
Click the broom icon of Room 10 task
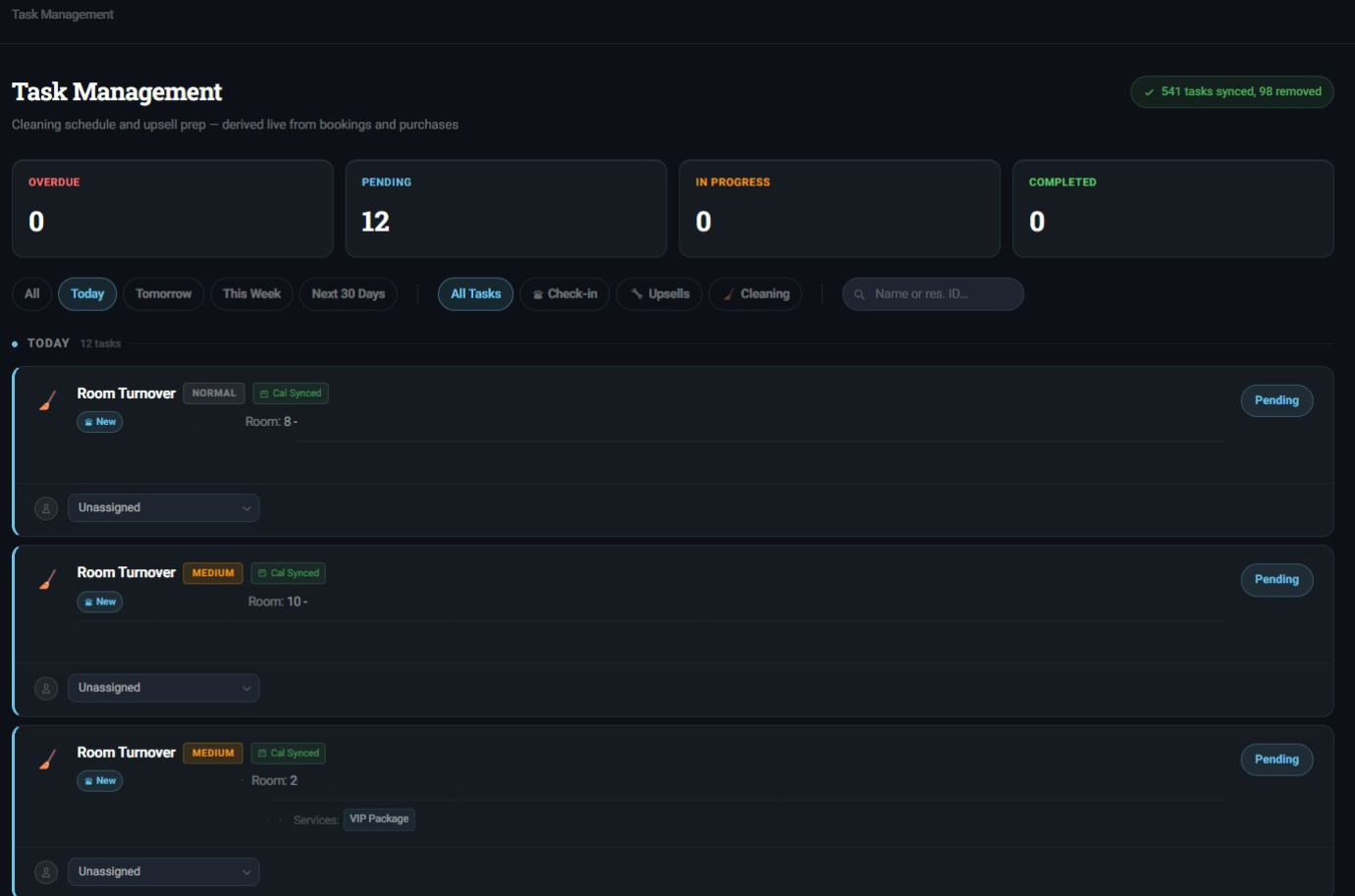[x=47, y=580]
